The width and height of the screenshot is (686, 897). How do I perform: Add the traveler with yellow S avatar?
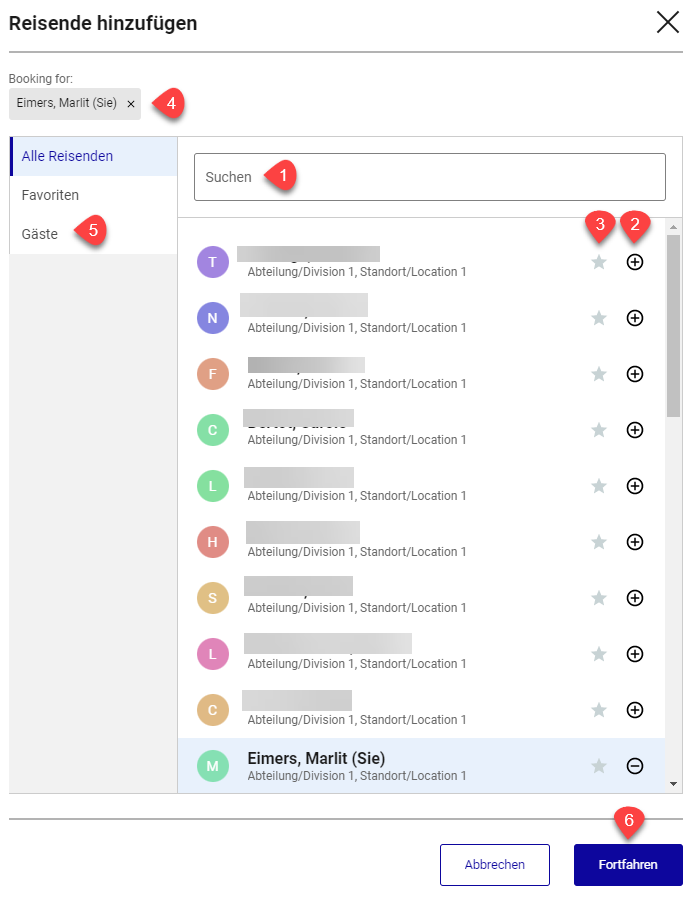point(635,598)
